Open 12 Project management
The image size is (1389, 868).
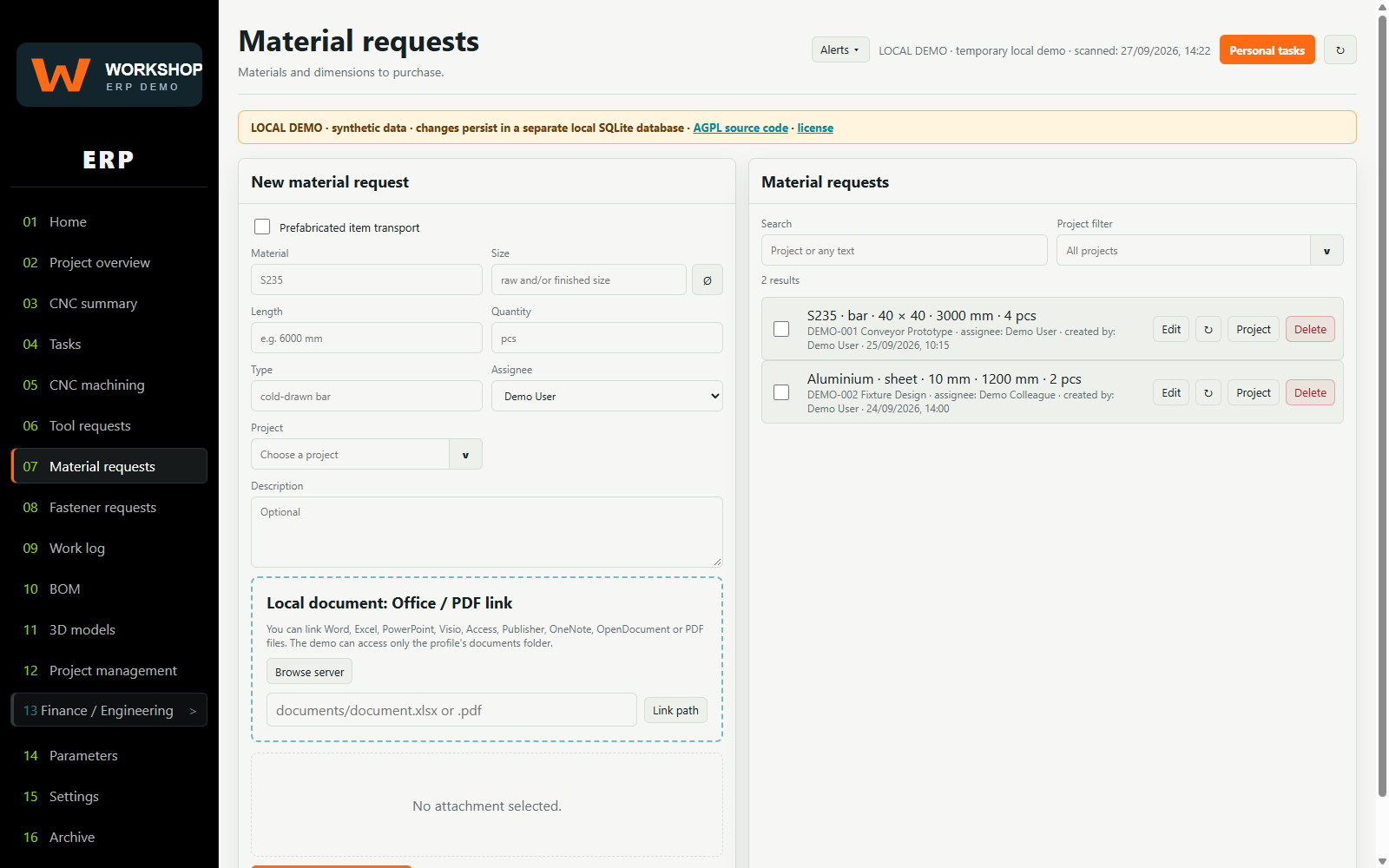coord(109,670)
